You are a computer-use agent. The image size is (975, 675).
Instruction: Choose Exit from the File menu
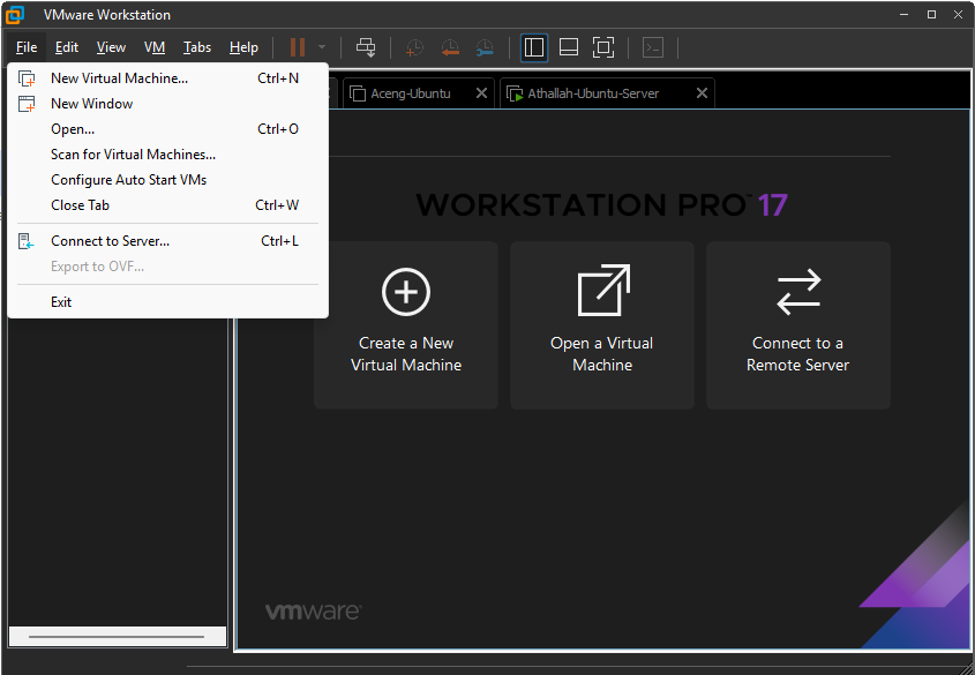168,302
